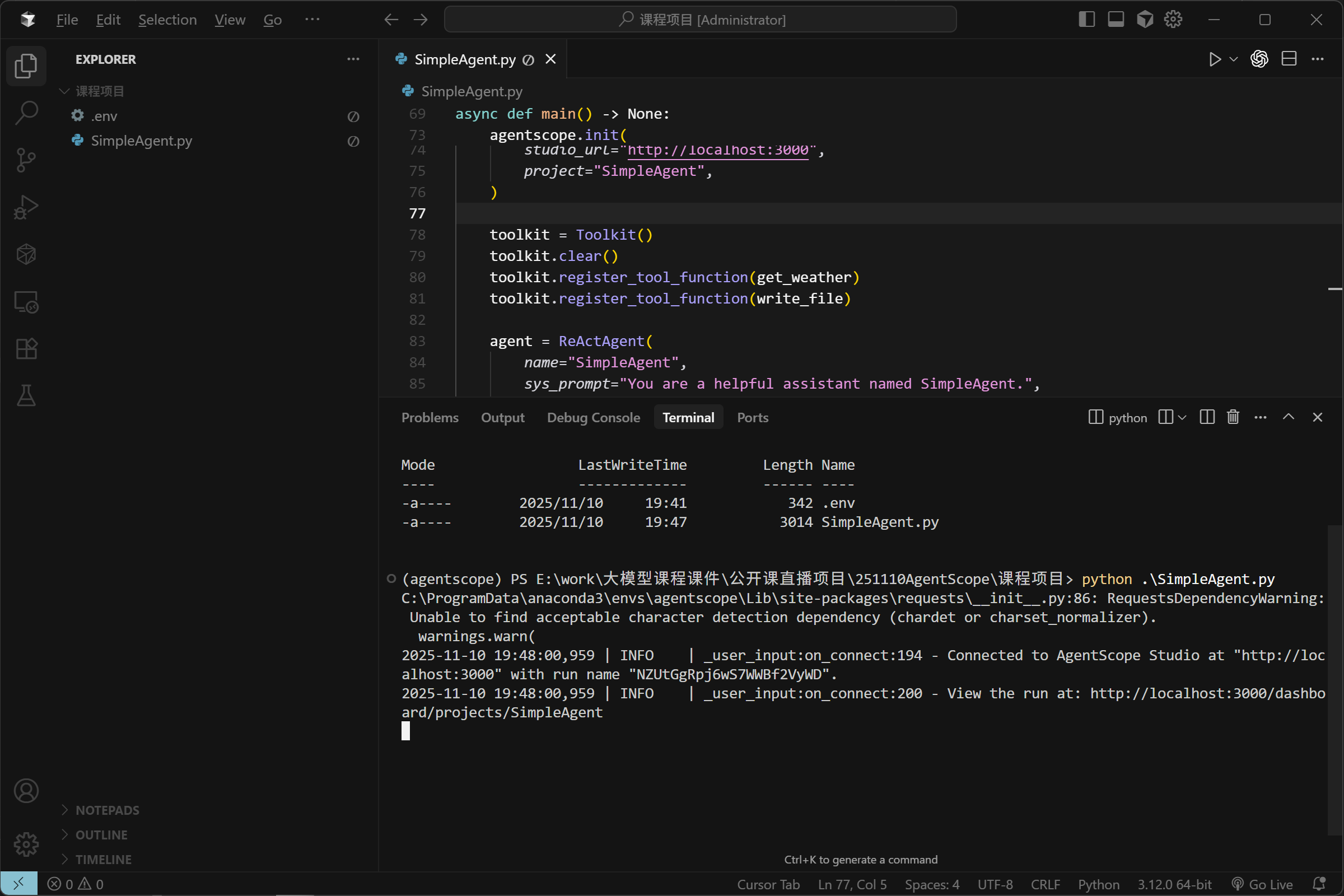This screenshot has width=1344, height=896.
Task: Open Remote Explorer in activity bar
Action: (x=26, y=302)
